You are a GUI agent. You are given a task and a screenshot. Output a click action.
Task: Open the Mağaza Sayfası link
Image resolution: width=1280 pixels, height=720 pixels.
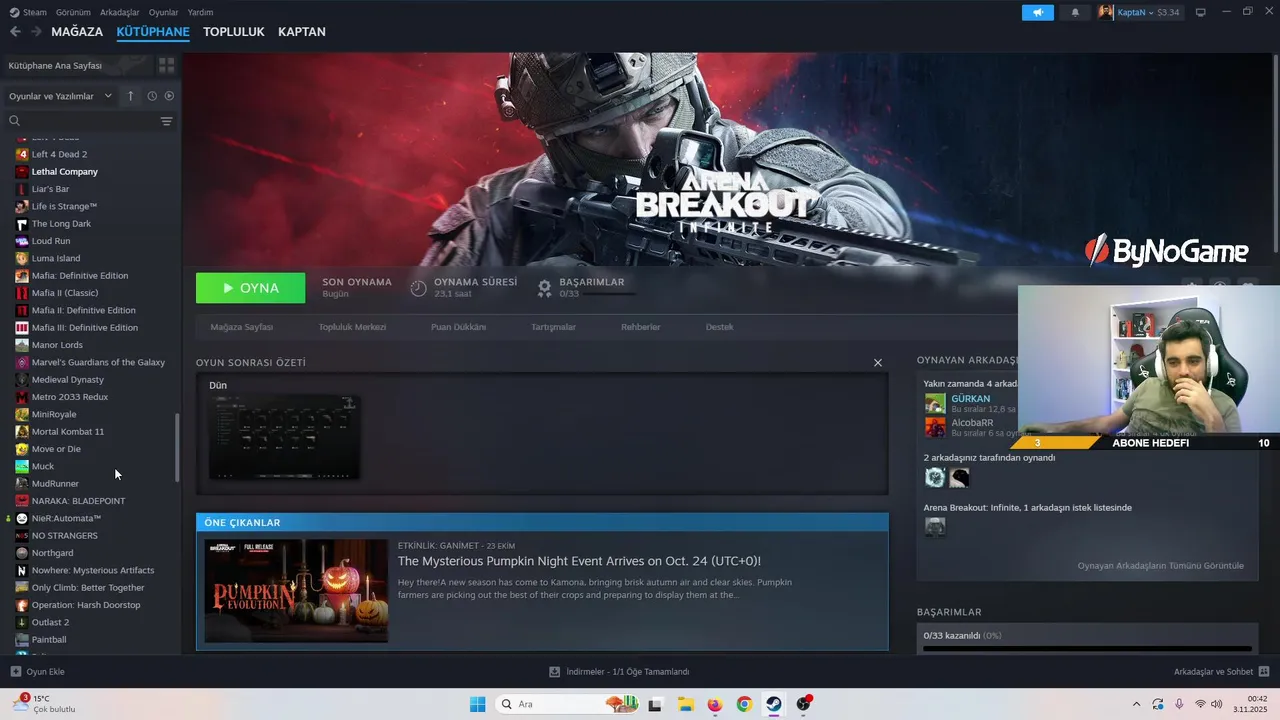pos(241,327)
